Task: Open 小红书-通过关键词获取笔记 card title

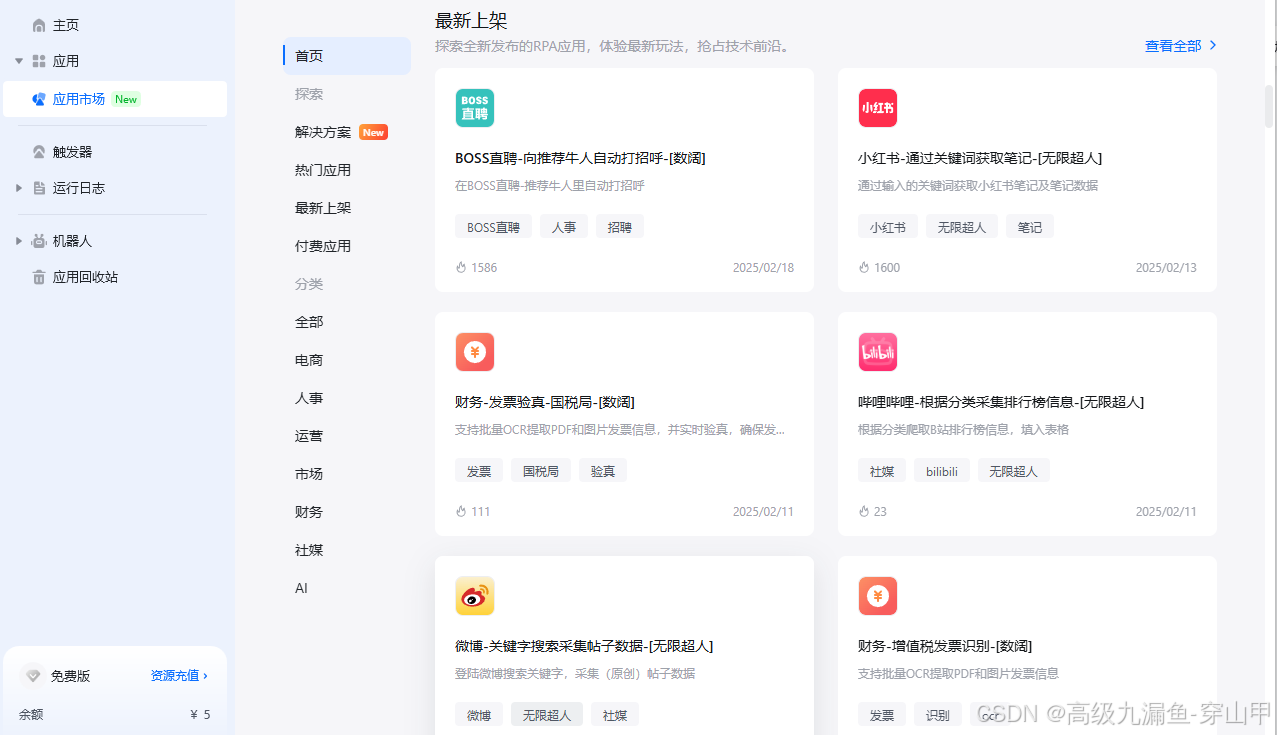Action: (x=980, y=158)
